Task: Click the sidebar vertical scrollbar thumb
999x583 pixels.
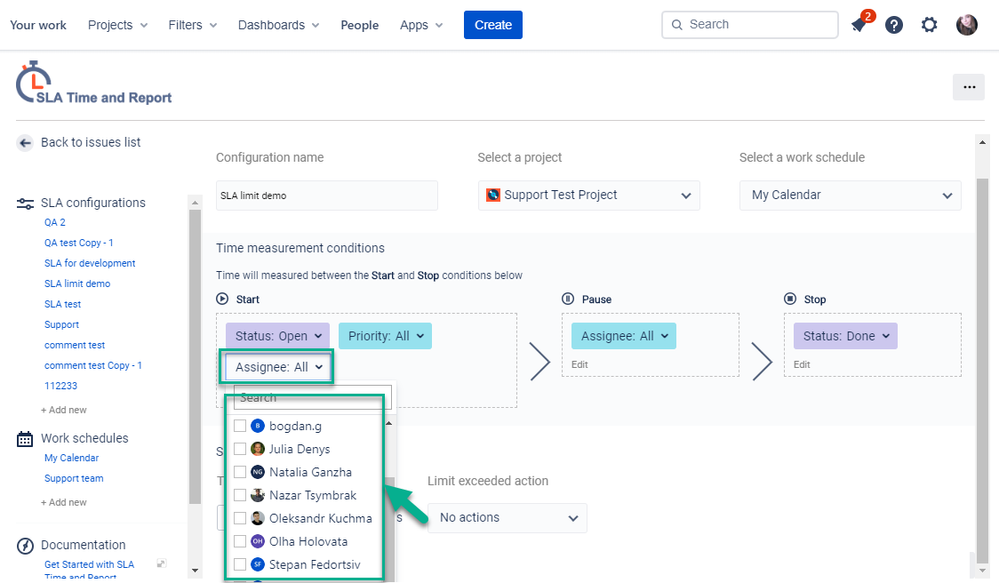Action: pos(195,357)
